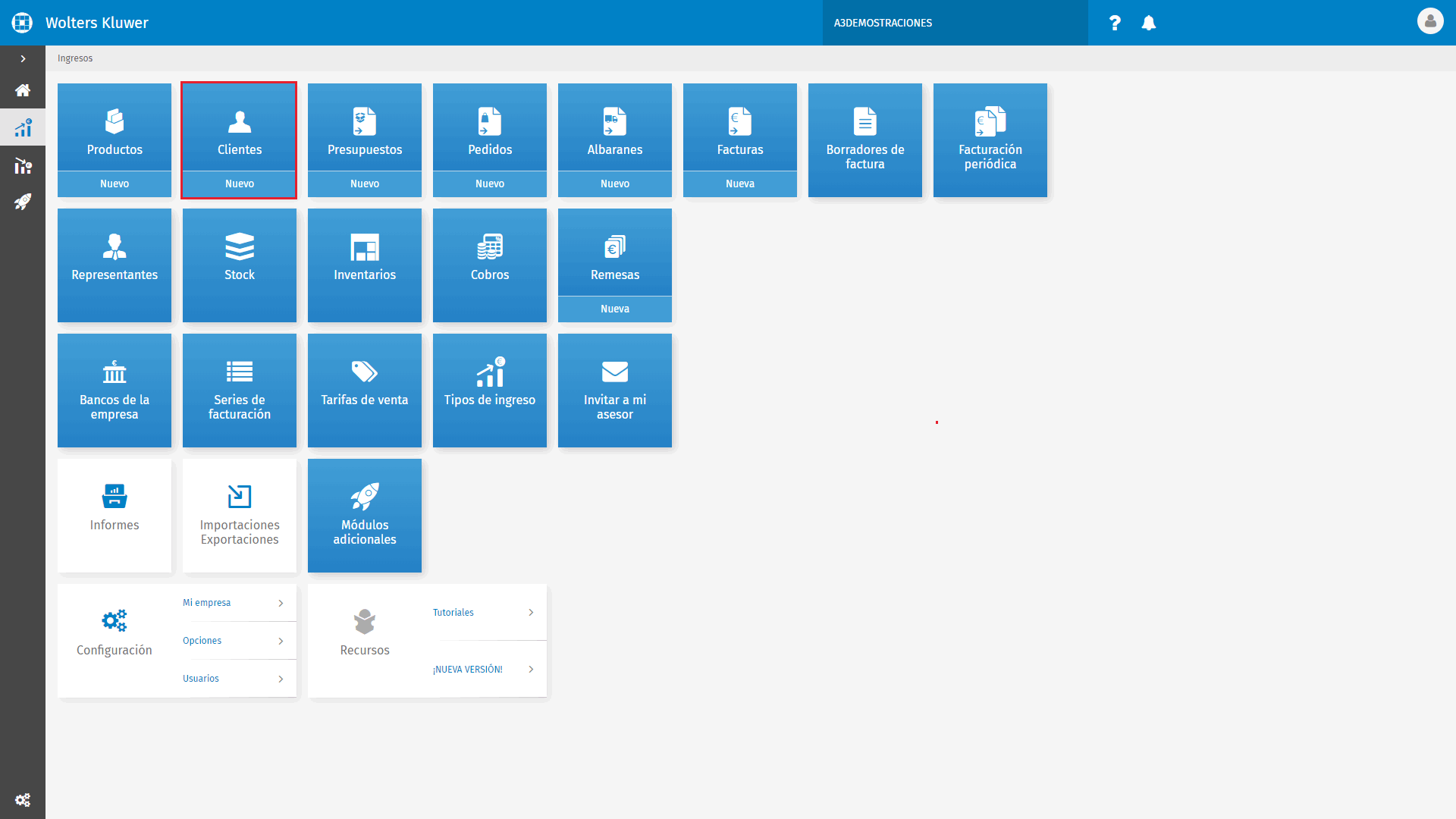The width and height of the screenshot is (1456, 819).
Task: Go to home via sidebar house icon
Action: tap(23, 90)
